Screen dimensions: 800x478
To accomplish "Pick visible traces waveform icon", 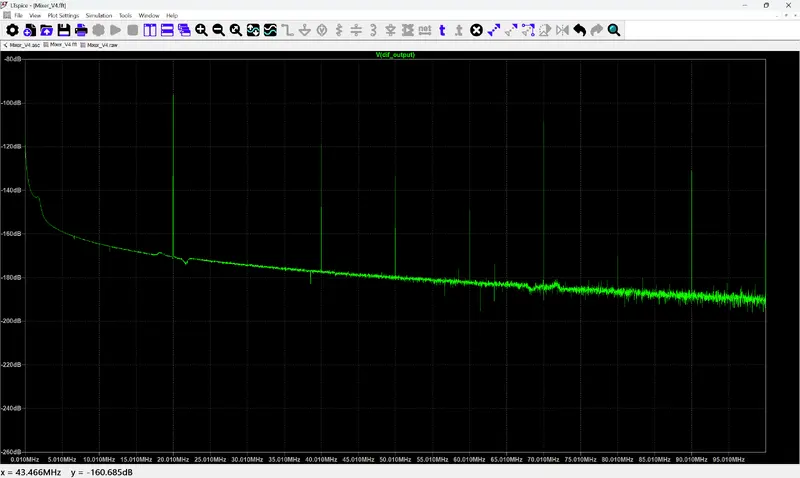I will (x=270, y=30).
